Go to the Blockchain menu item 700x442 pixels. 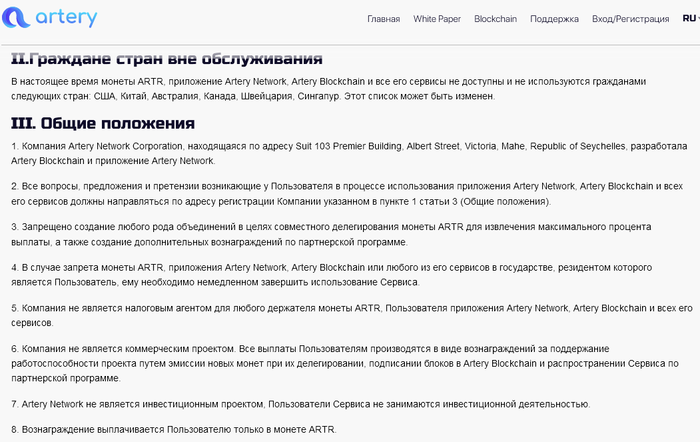[495, 19]
